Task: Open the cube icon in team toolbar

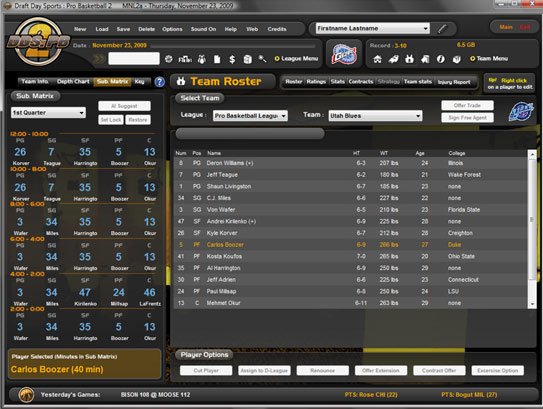Action: click(457, 59)
